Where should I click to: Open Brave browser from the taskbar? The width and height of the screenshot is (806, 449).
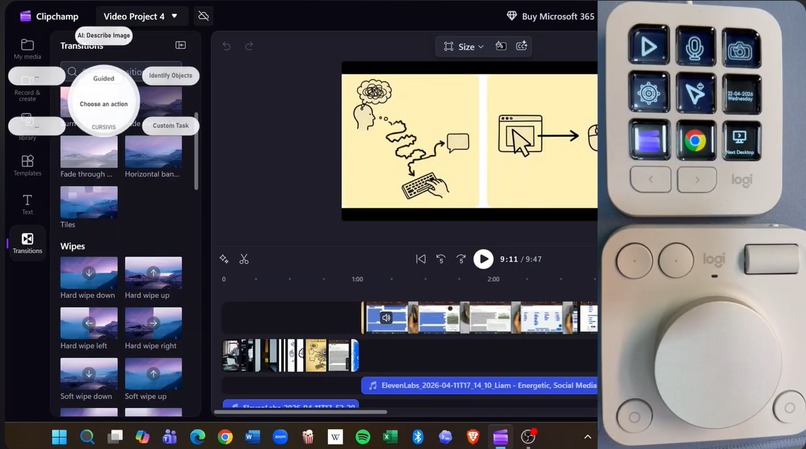(x=473, y=437)
